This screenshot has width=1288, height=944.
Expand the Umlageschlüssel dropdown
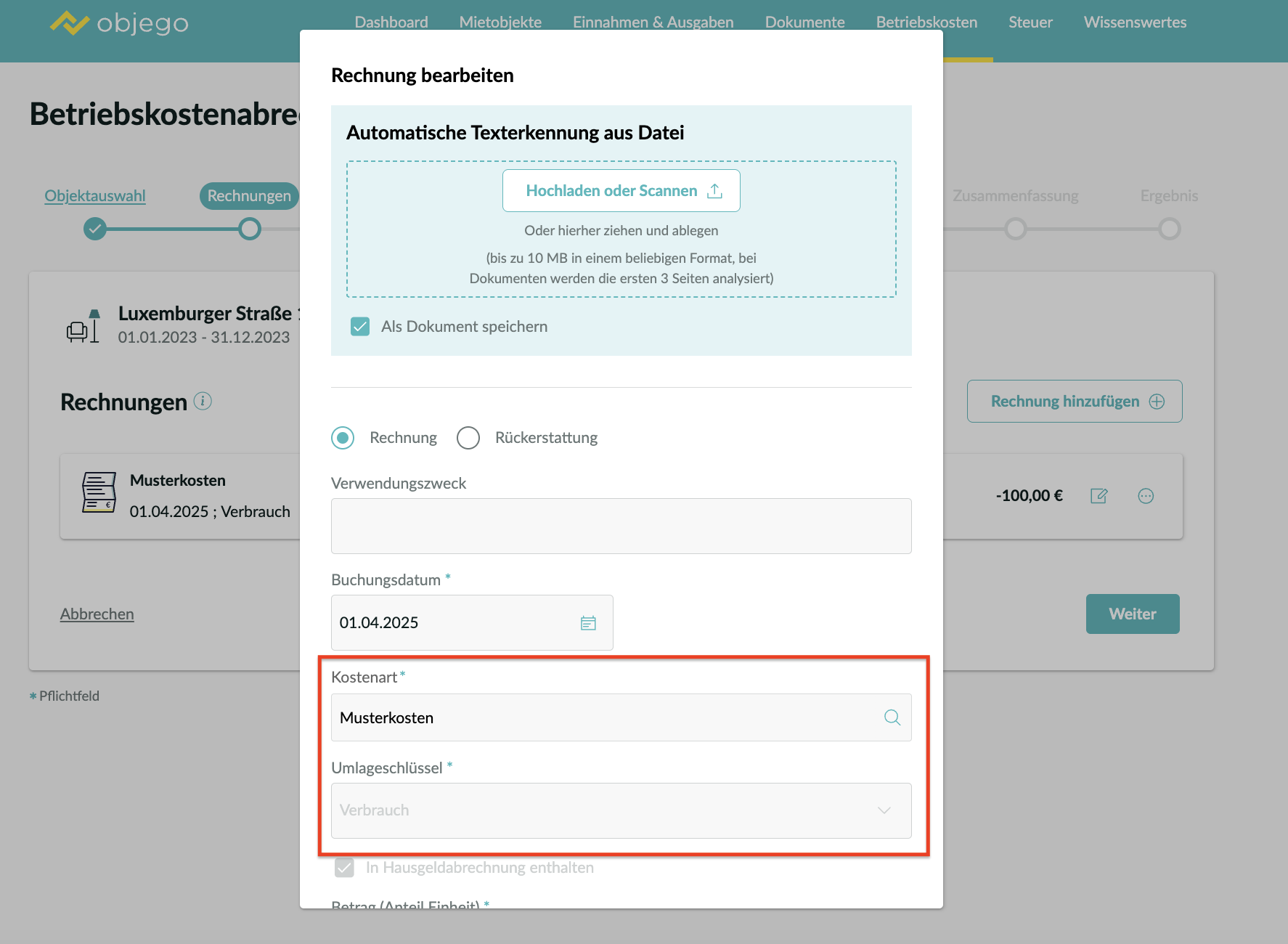(x=621, y=810)
